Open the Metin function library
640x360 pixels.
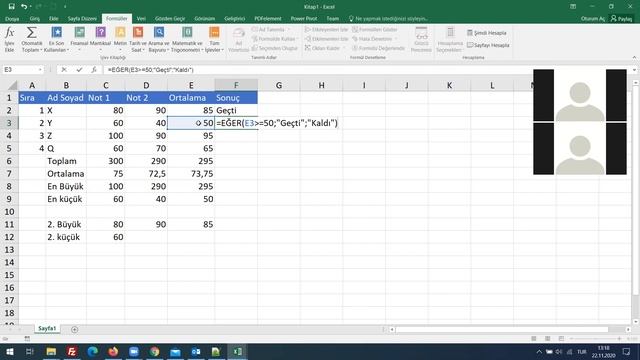(x=120, y=40)
